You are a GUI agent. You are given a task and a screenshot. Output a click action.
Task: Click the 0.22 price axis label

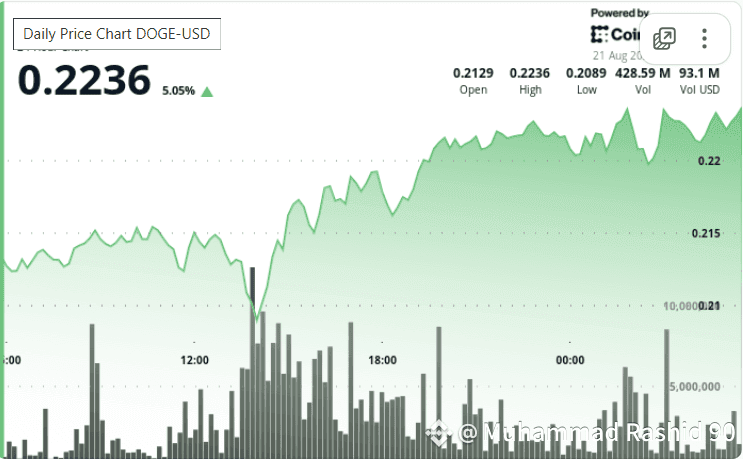[x=709, y=161]
